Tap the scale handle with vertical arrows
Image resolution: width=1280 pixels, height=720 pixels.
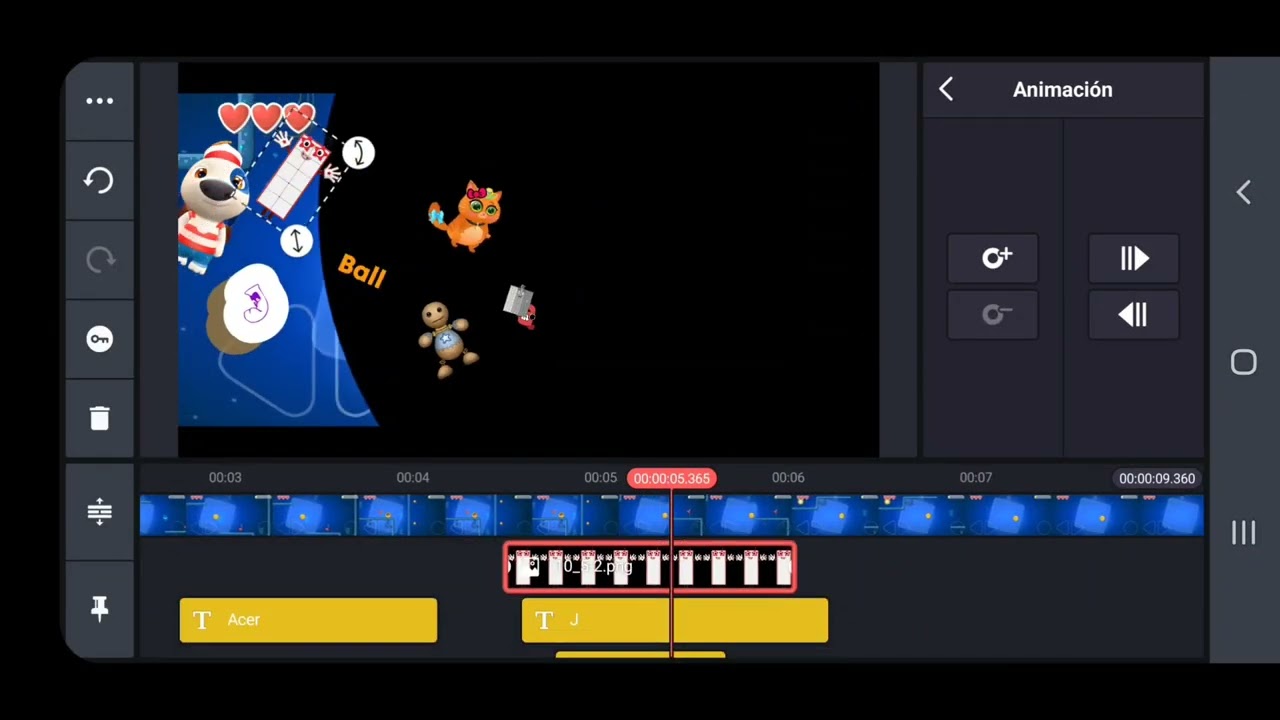pyautogui.click(x=296, y=241)
